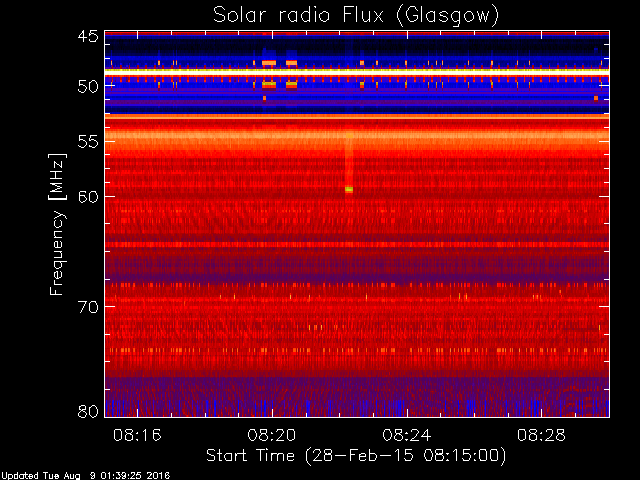Click the 55 MHz frequency tick label
640x480 pixels.
[x=88, y=141]
